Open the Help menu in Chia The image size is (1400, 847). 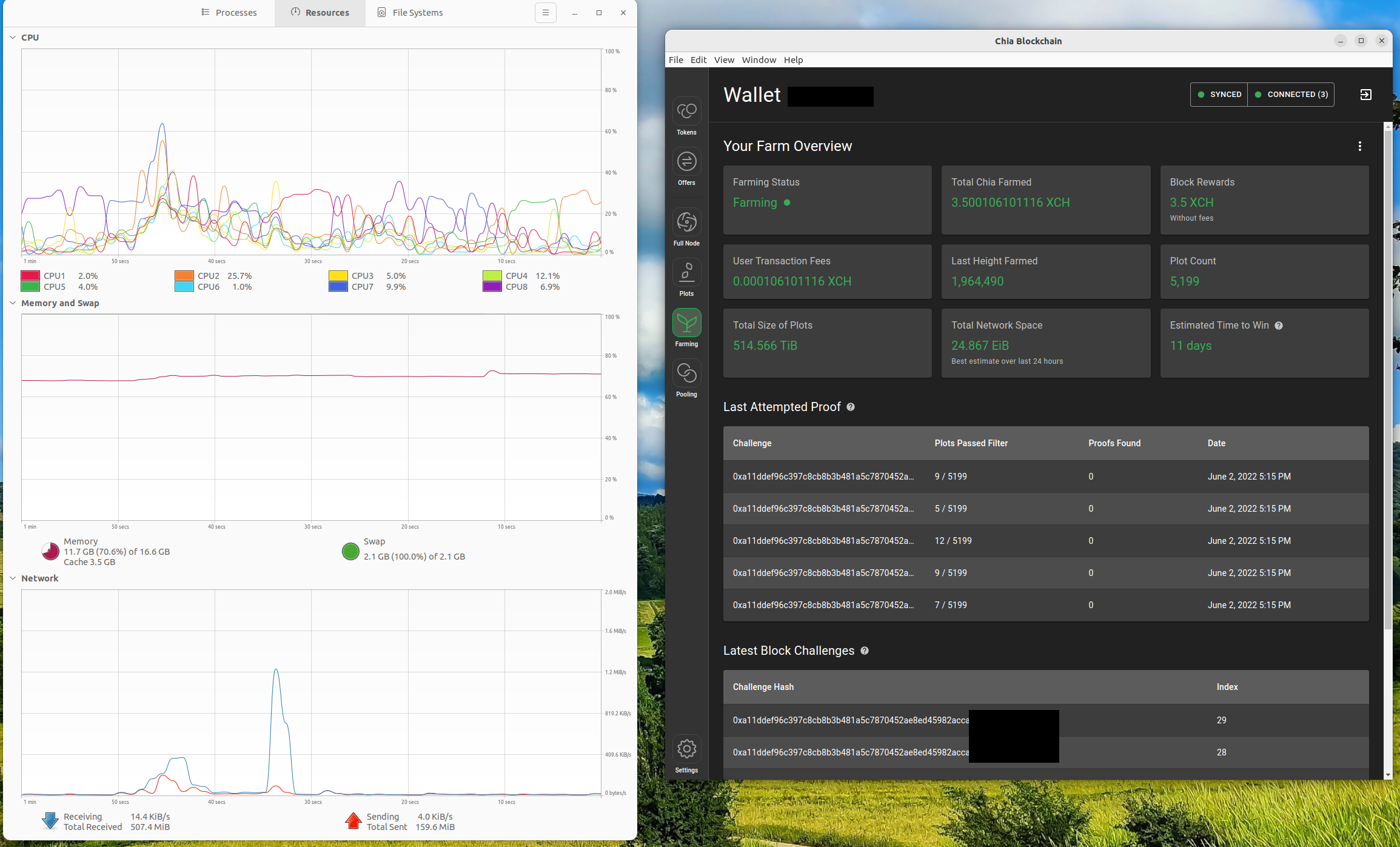click(793, 60)
